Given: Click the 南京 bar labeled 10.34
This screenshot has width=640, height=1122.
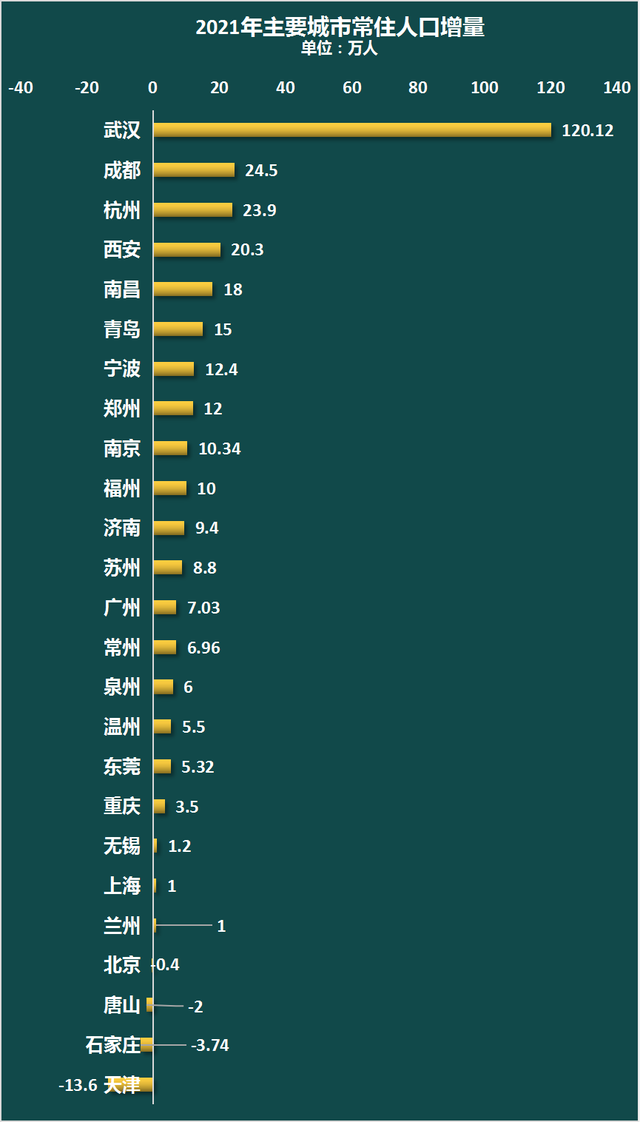Looking at the screenshot, I should tap(170, 449).
